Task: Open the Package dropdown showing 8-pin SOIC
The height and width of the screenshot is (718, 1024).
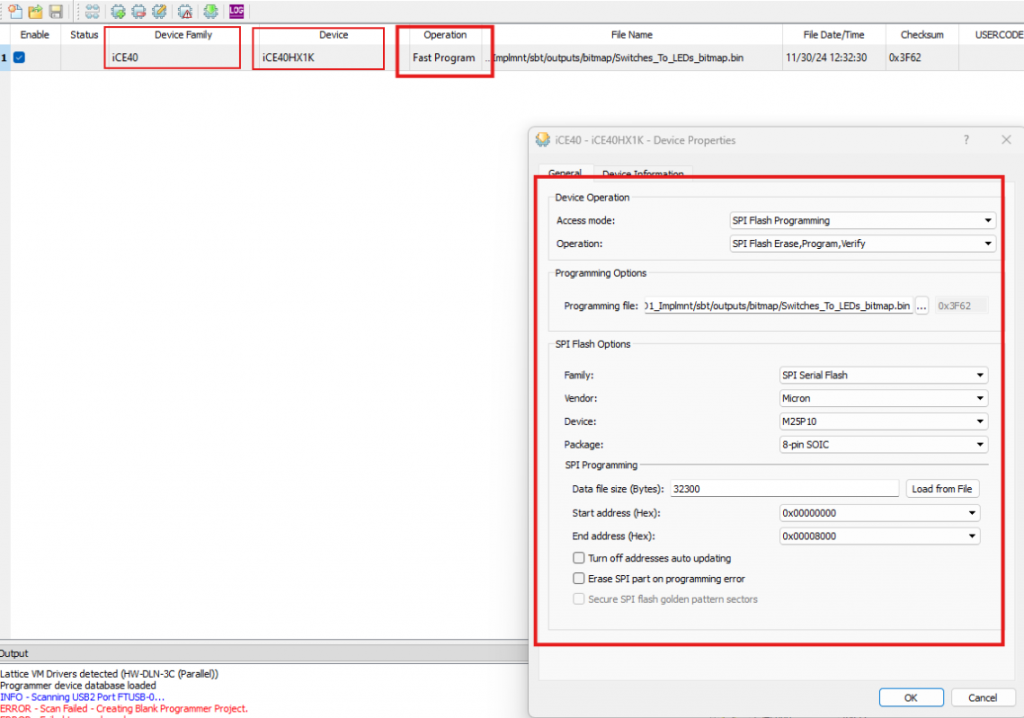Action: coord(884,444)
